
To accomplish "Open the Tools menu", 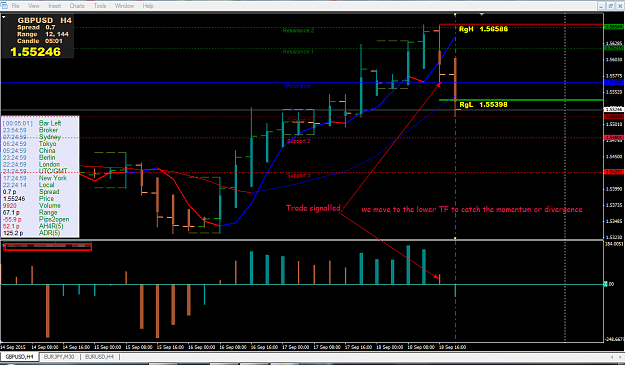I will (x=100, y=6).
